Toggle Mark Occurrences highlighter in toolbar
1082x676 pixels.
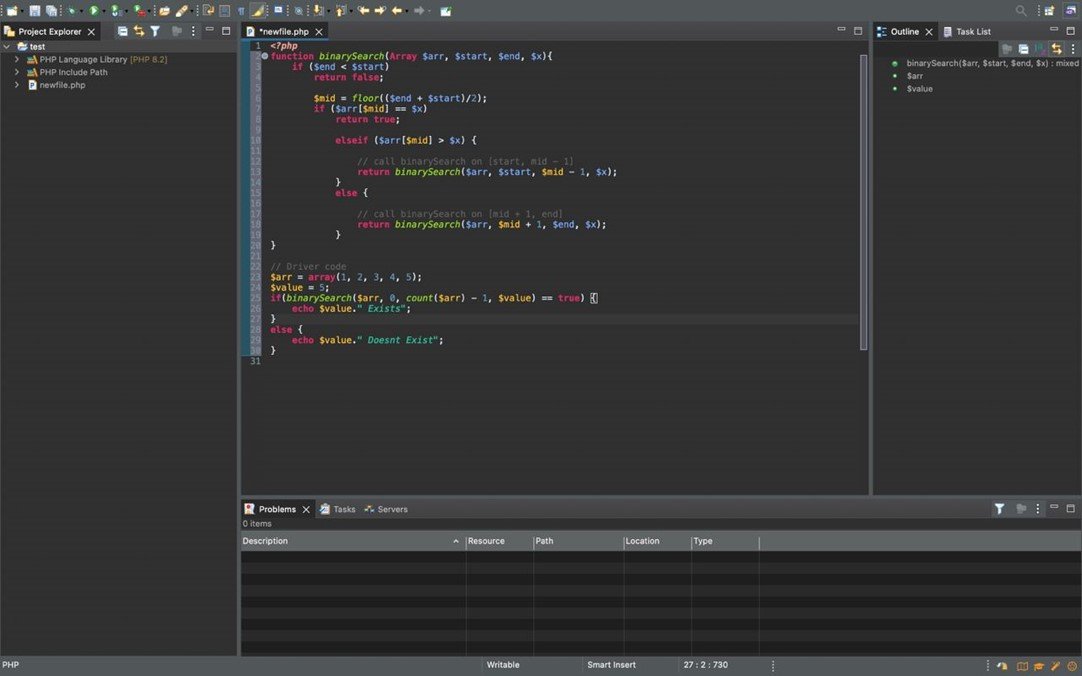pyautogui.click(x=257, y=10)
